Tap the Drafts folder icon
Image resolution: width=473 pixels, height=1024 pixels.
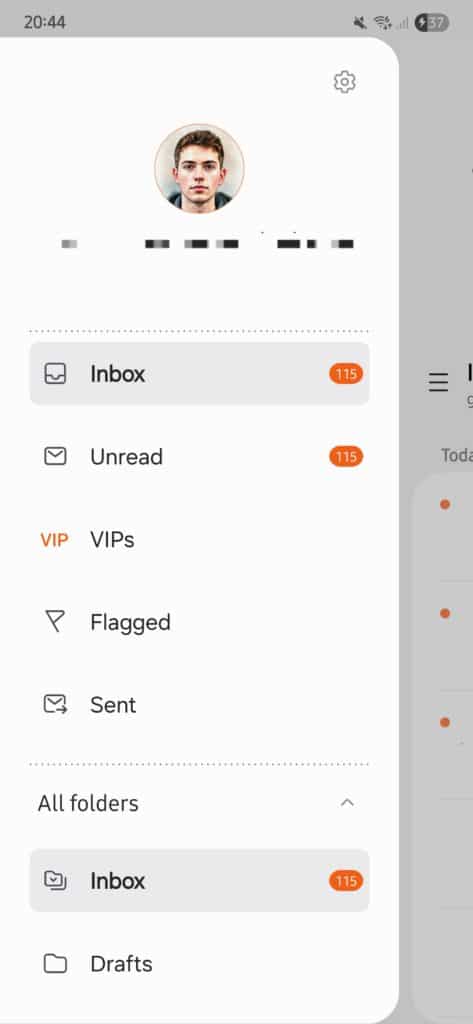click(x=55, y=963)
